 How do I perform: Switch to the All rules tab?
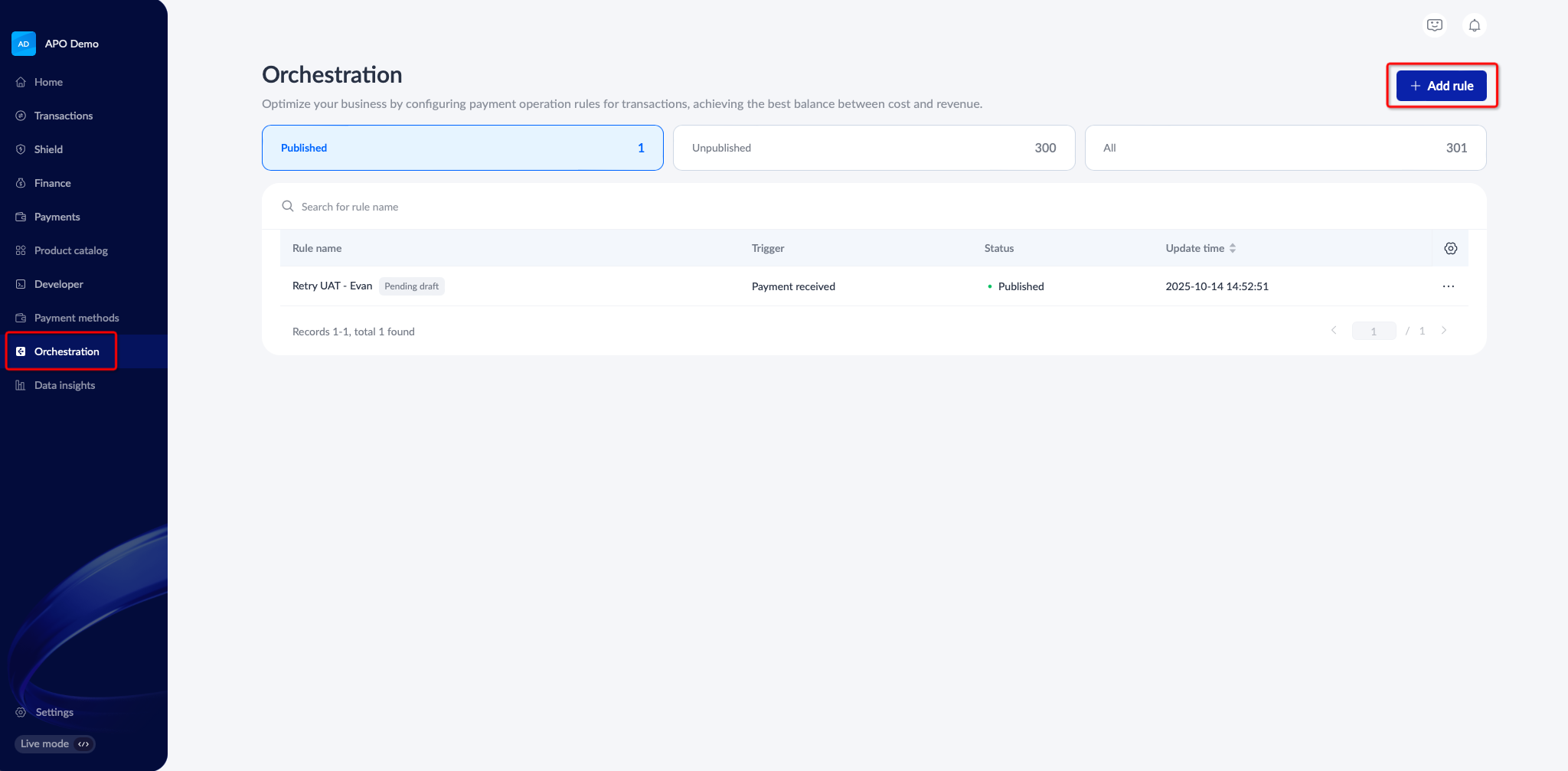[x=1285, y=148]
